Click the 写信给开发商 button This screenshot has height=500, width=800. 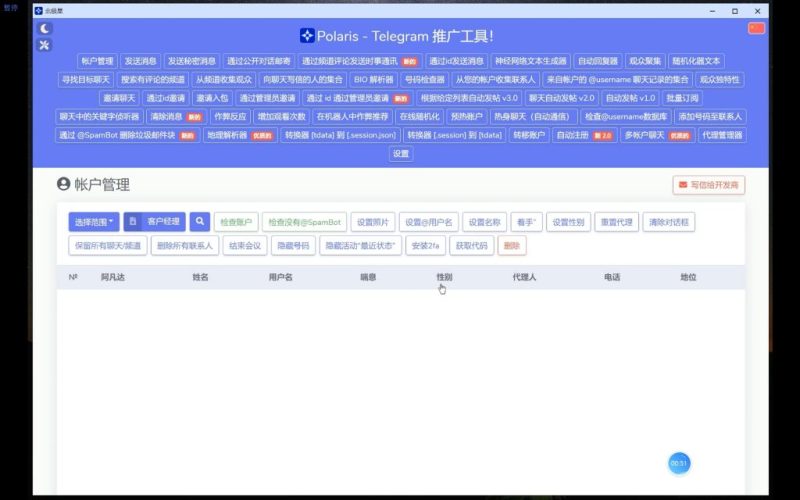(x=709, y=185)
